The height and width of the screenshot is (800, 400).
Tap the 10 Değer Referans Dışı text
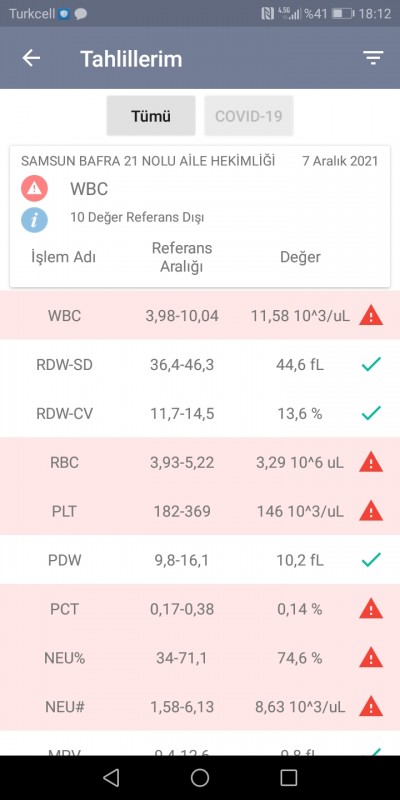click(x=137, y=217)
